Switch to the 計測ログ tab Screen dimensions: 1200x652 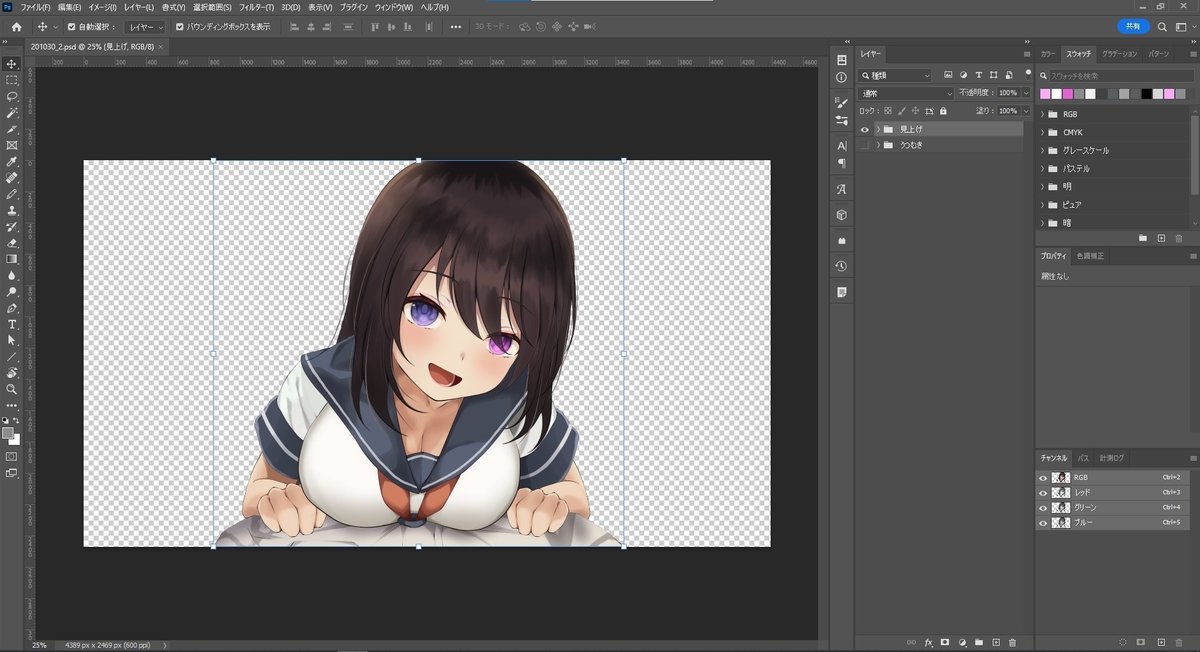point(1111,458)
